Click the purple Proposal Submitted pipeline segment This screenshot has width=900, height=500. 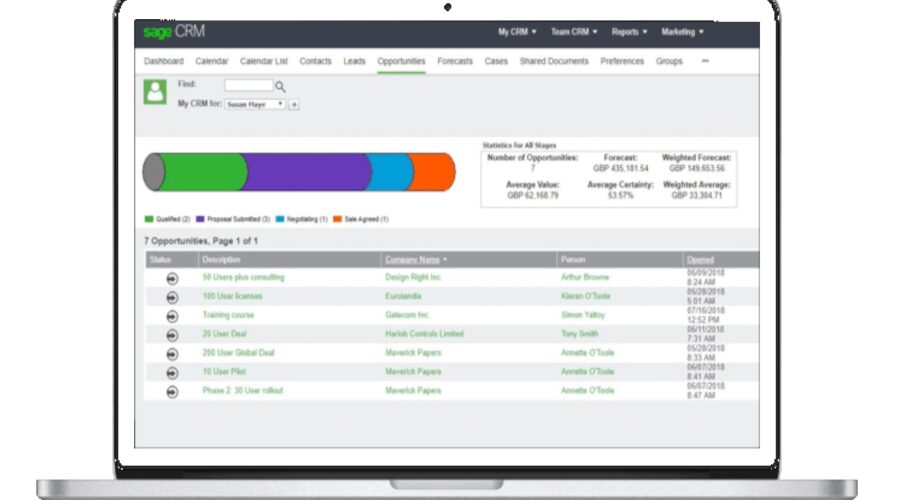coord(305,172)
